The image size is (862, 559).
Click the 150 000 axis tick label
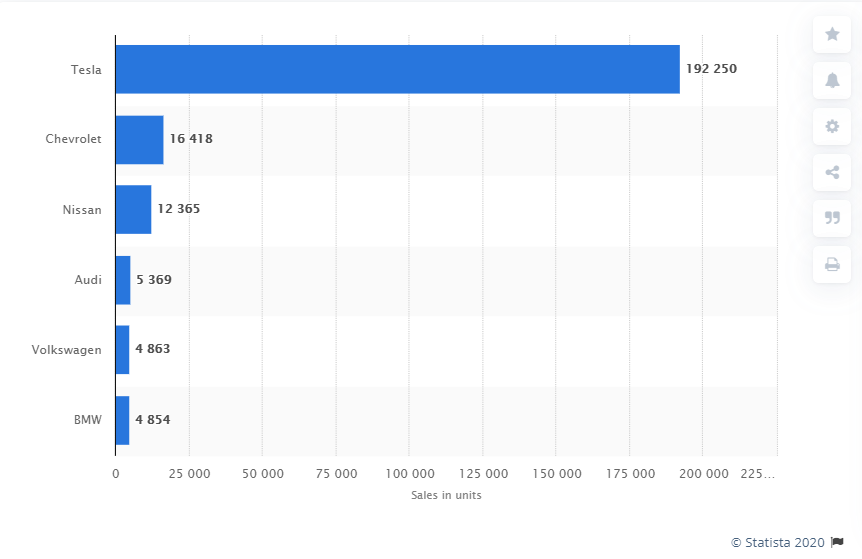(x=557, y=474)
